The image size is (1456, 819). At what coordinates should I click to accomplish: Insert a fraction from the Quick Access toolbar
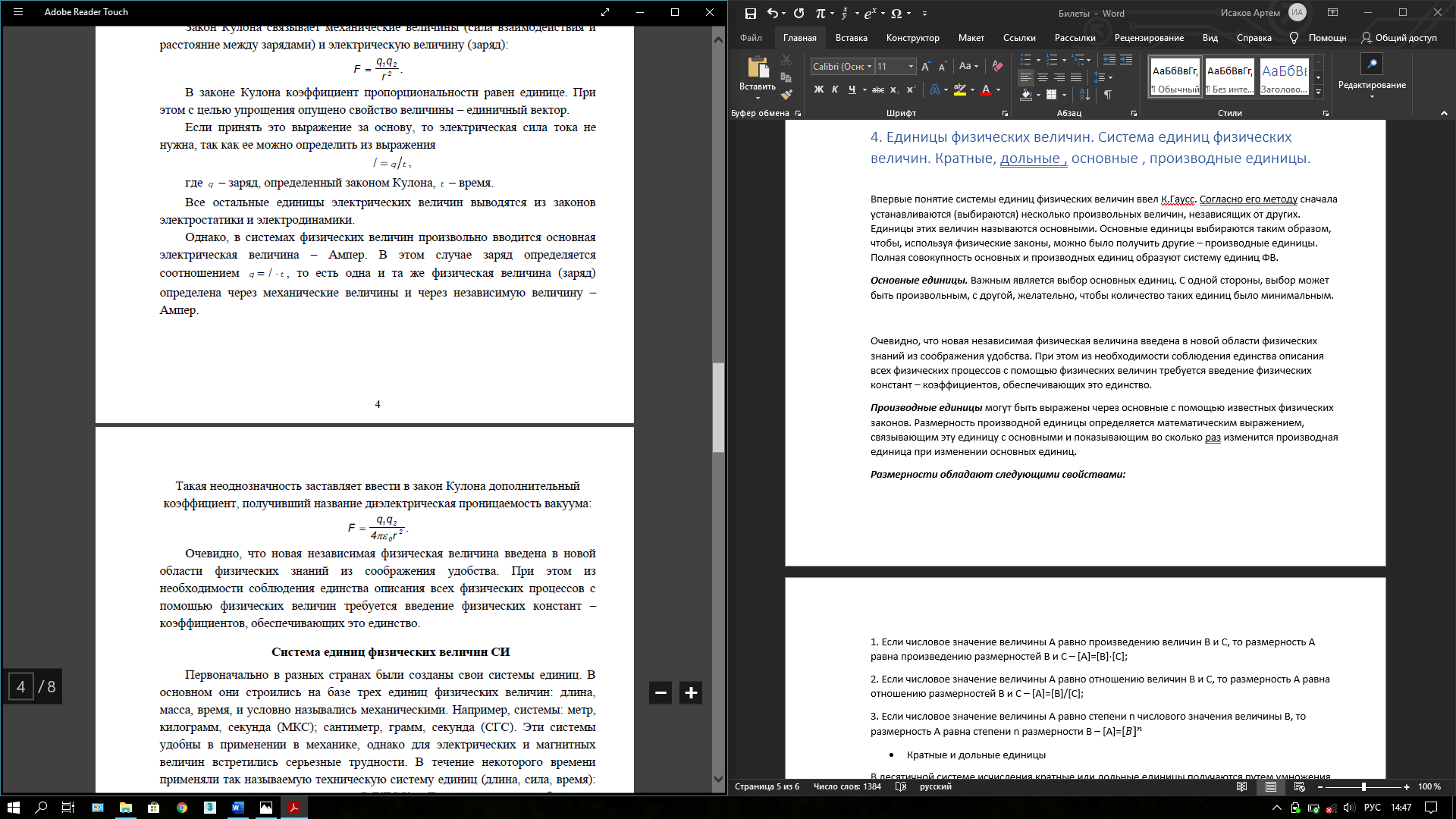[x=844, y=13]
